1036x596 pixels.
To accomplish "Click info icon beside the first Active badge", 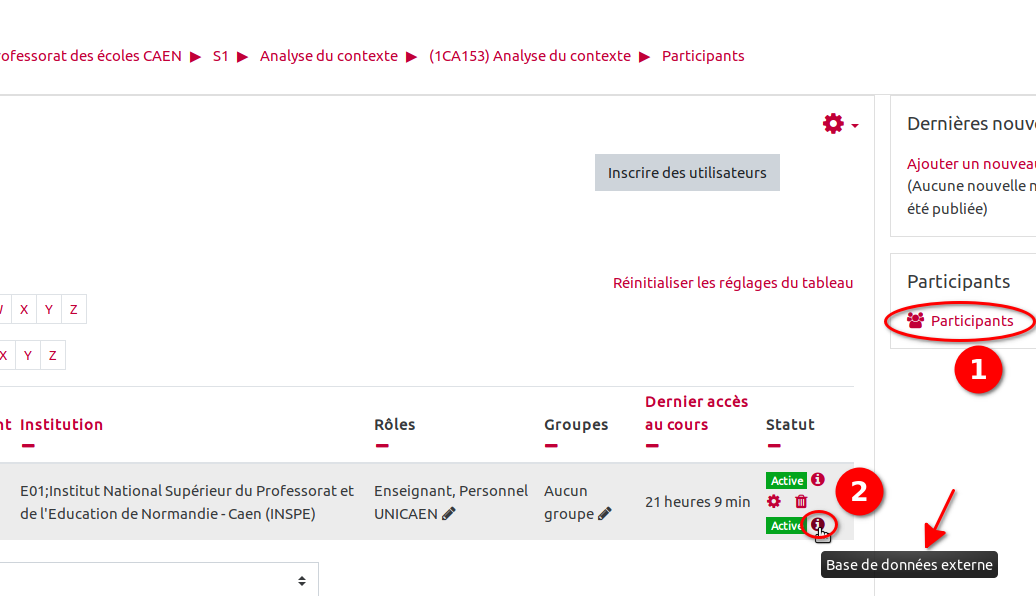I will [x=818, y=480].
